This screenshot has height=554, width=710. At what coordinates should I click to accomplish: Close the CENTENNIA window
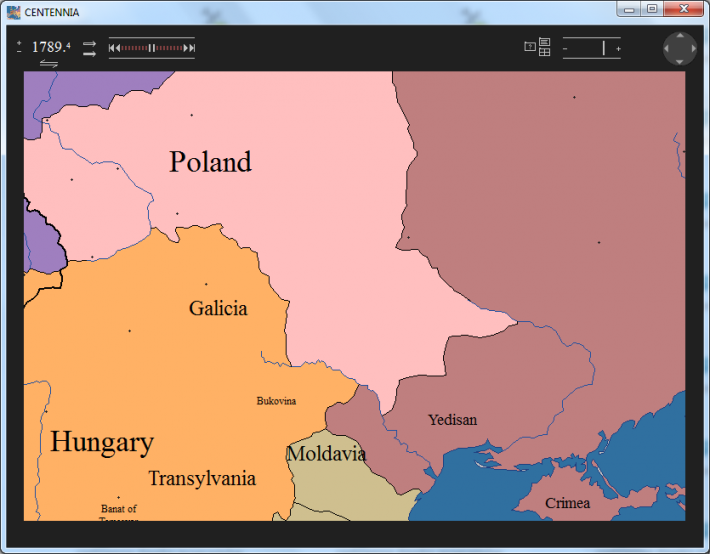[x=684, y=9]
